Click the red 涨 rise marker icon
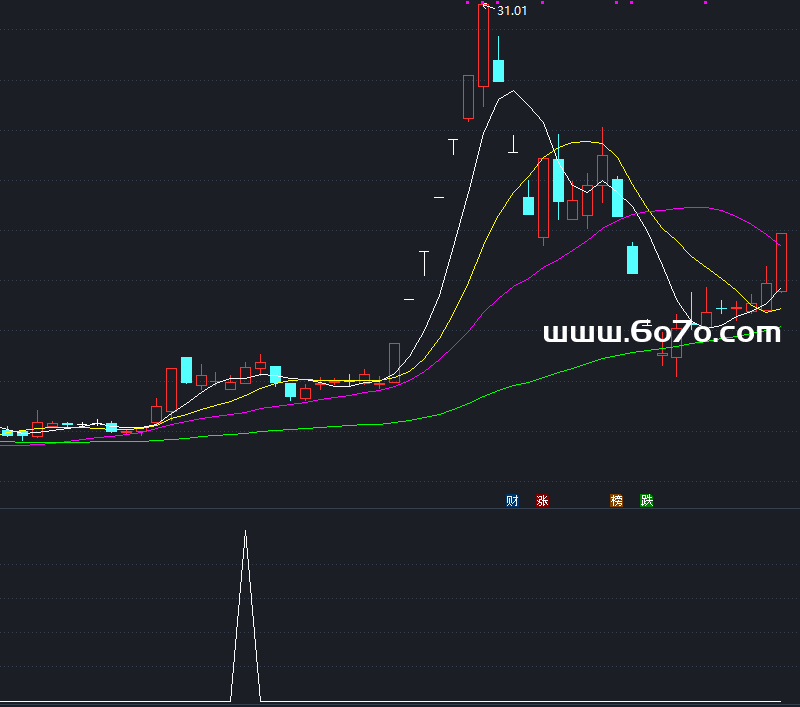Image resolution: width=800 pixels, height=707 pixels. point(542,501)
